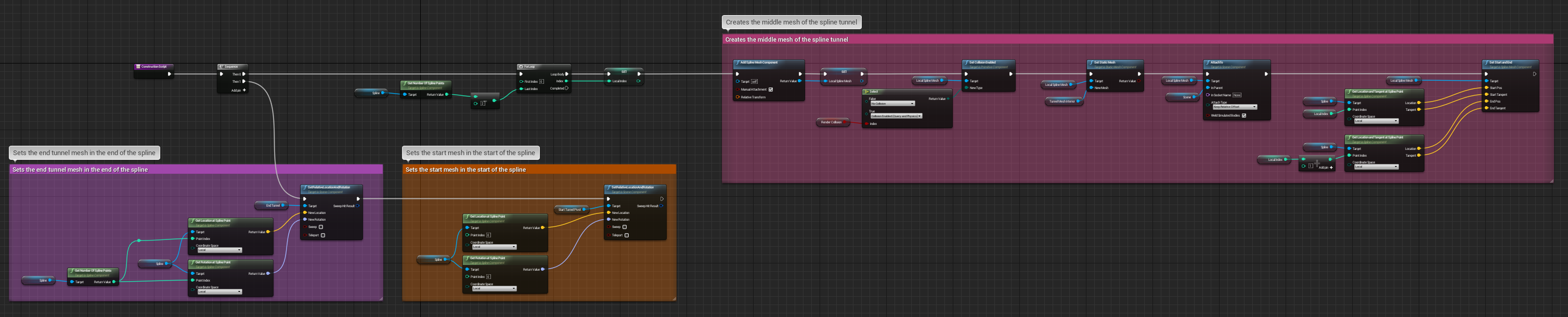Click ForLoop's Loop Body exec pin
Viewport: 1568px width, 317px height.
[x=567, y=74]
